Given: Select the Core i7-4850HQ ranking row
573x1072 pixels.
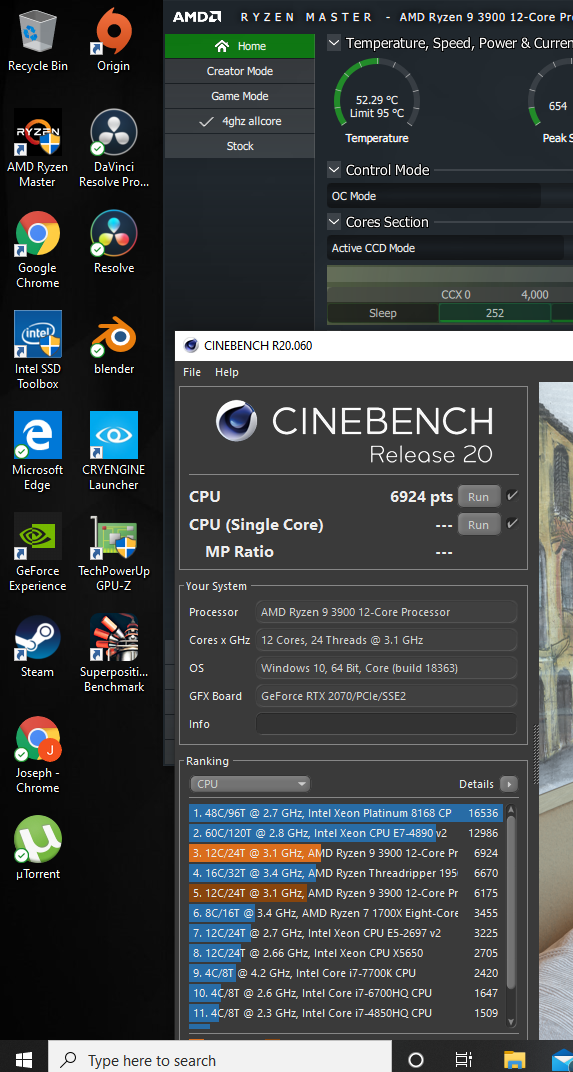Looking at the screenshot, I should (346, 1013).
